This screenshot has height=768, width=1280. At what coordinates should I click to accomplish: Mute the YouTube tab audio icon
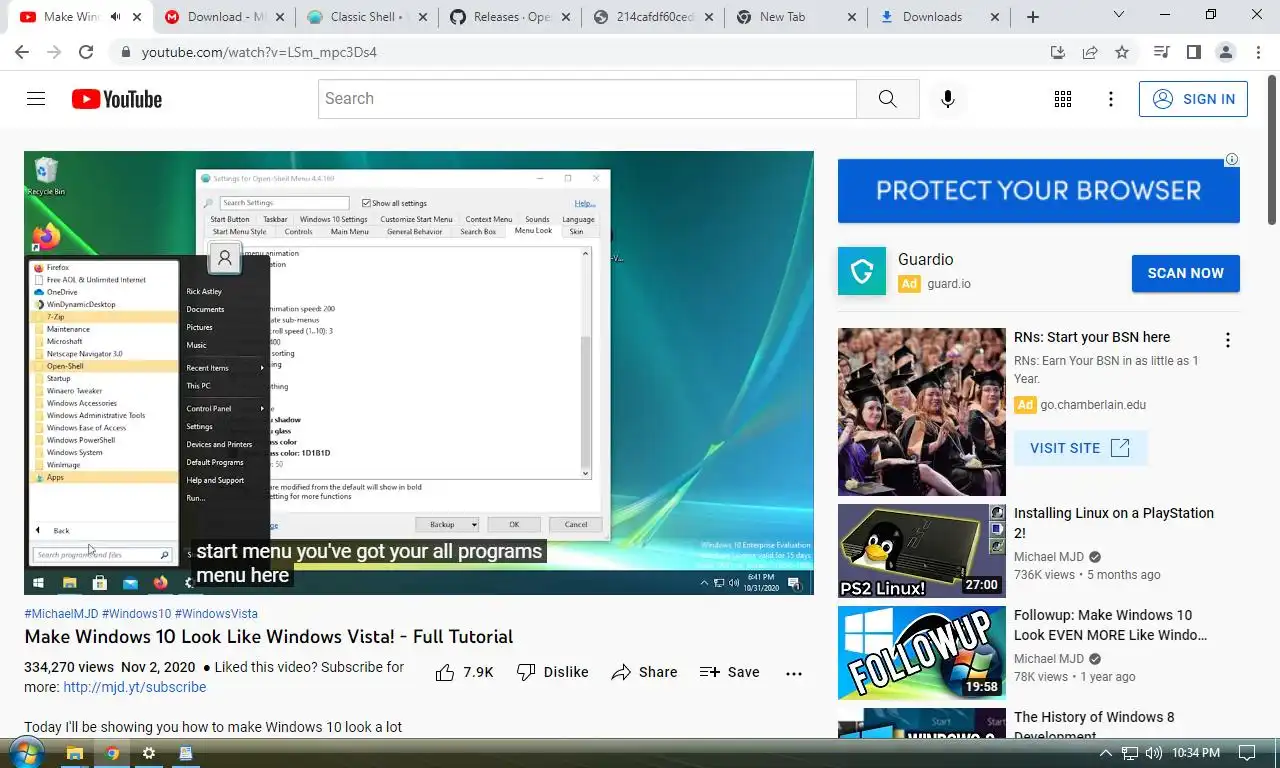[x=116, y=17]
